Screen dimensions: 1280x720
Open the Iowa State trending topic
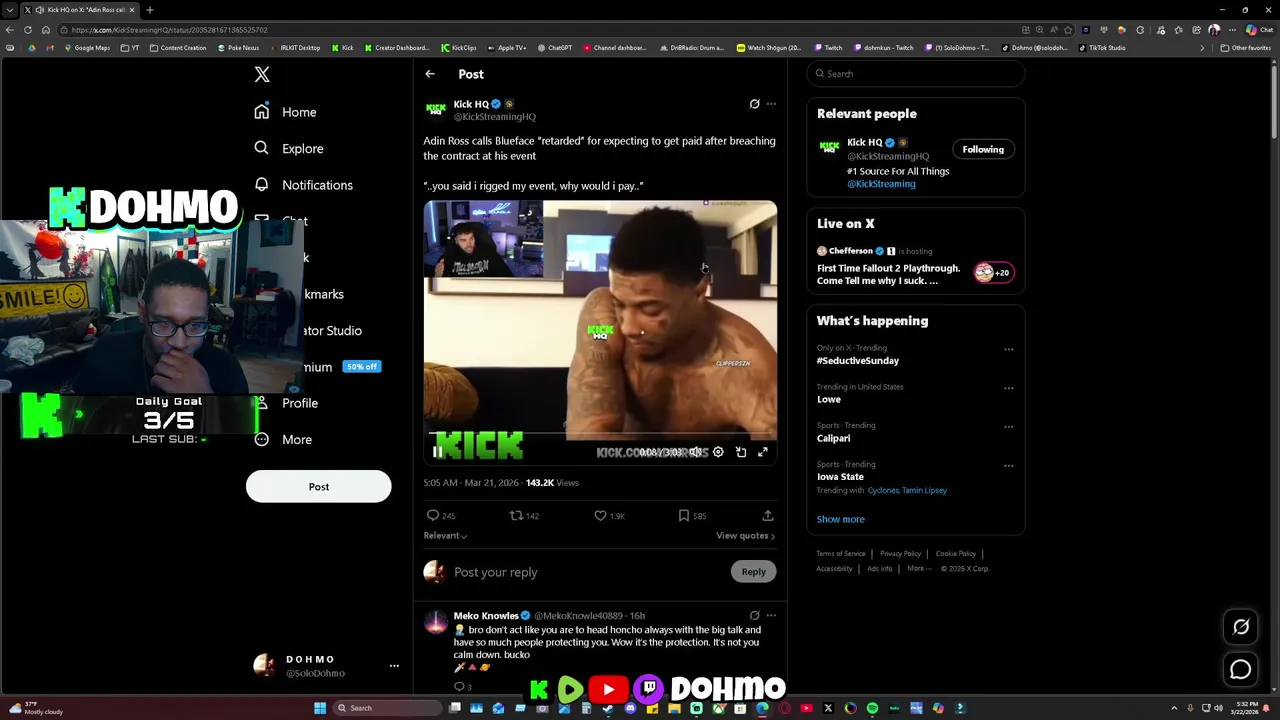pyautogui.click(x=840, y=477)
